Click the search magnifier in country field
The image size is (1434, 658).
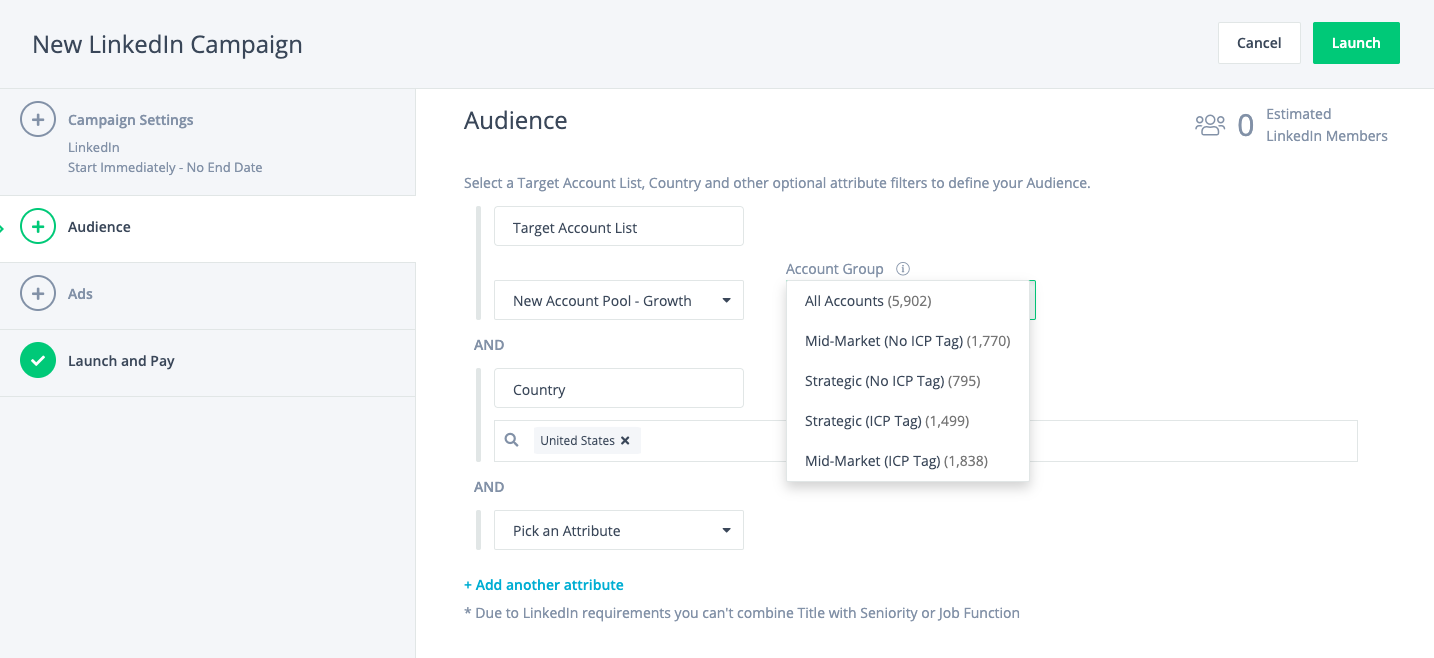click(512, 440)
